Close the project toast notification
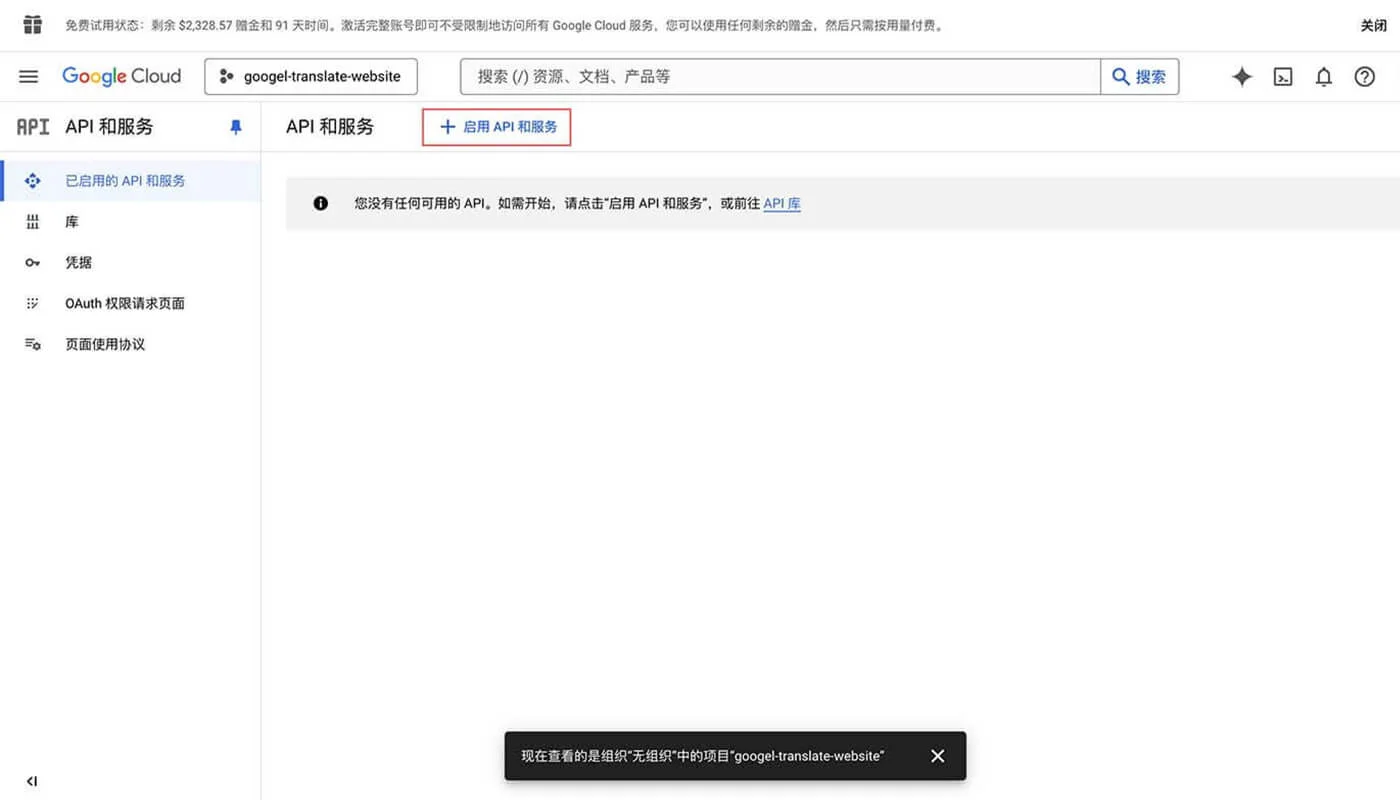This screenshot has height=800, width=1400. tap(937, 756)
